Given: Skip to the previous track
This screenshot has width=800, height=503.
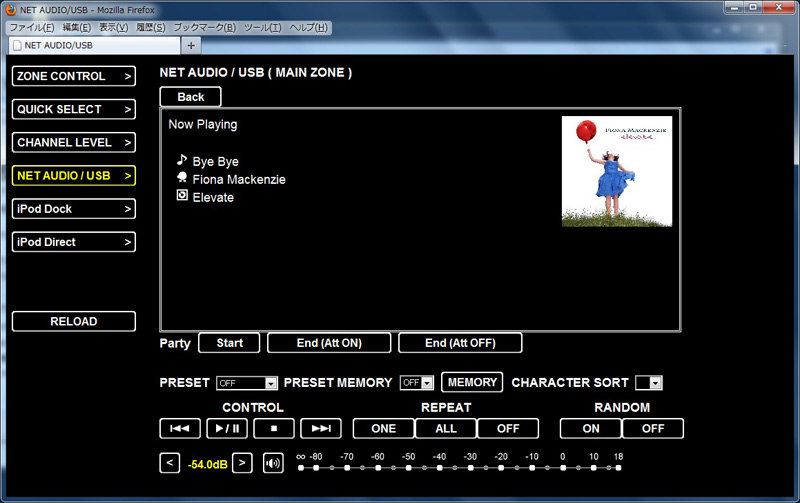Looking at the screenshot, I should click(180, 428).
